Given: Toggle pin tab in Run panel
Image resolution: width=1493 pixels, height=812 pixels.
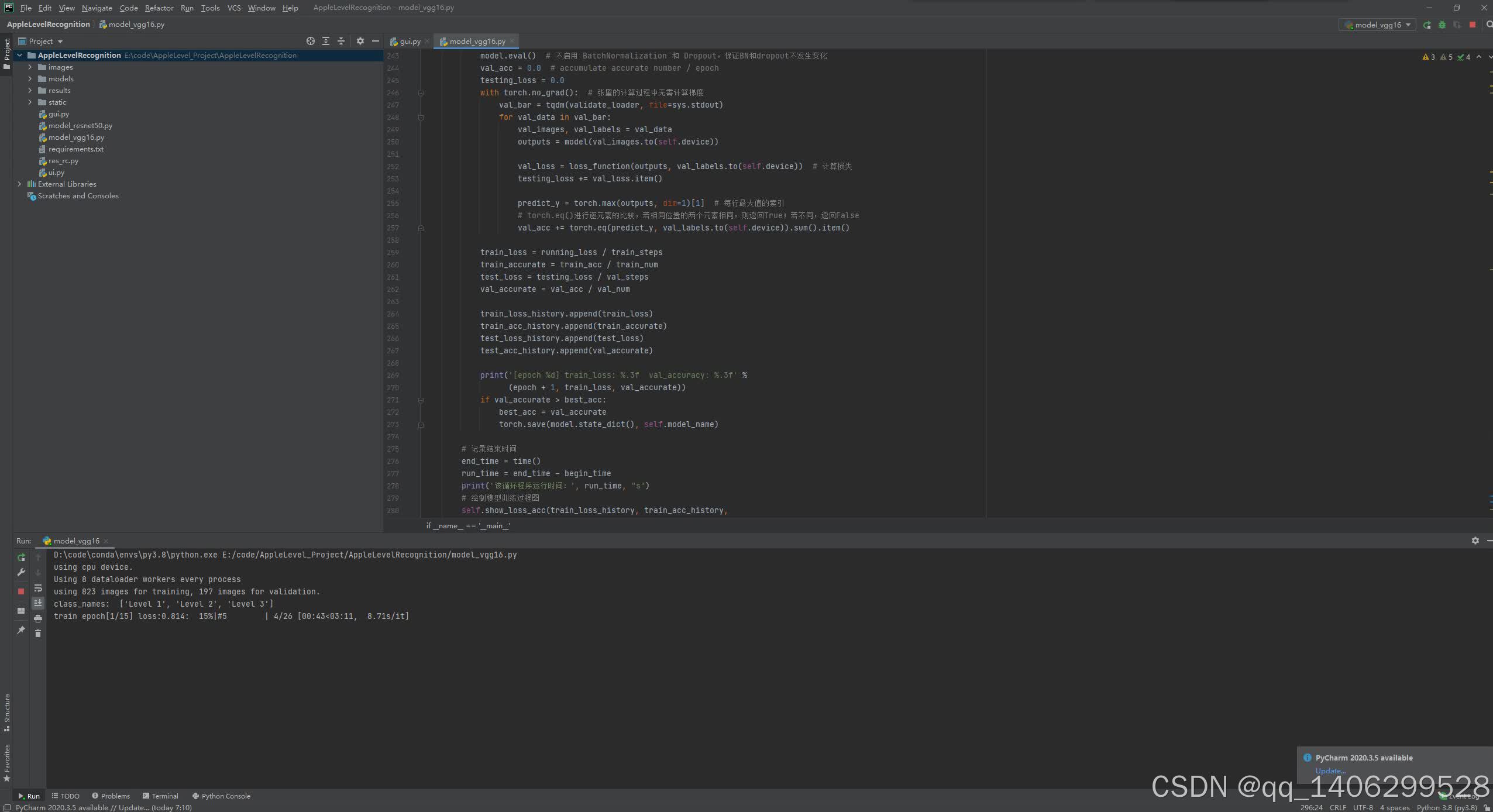Looking at the screenshot, I should pos(21,630).
